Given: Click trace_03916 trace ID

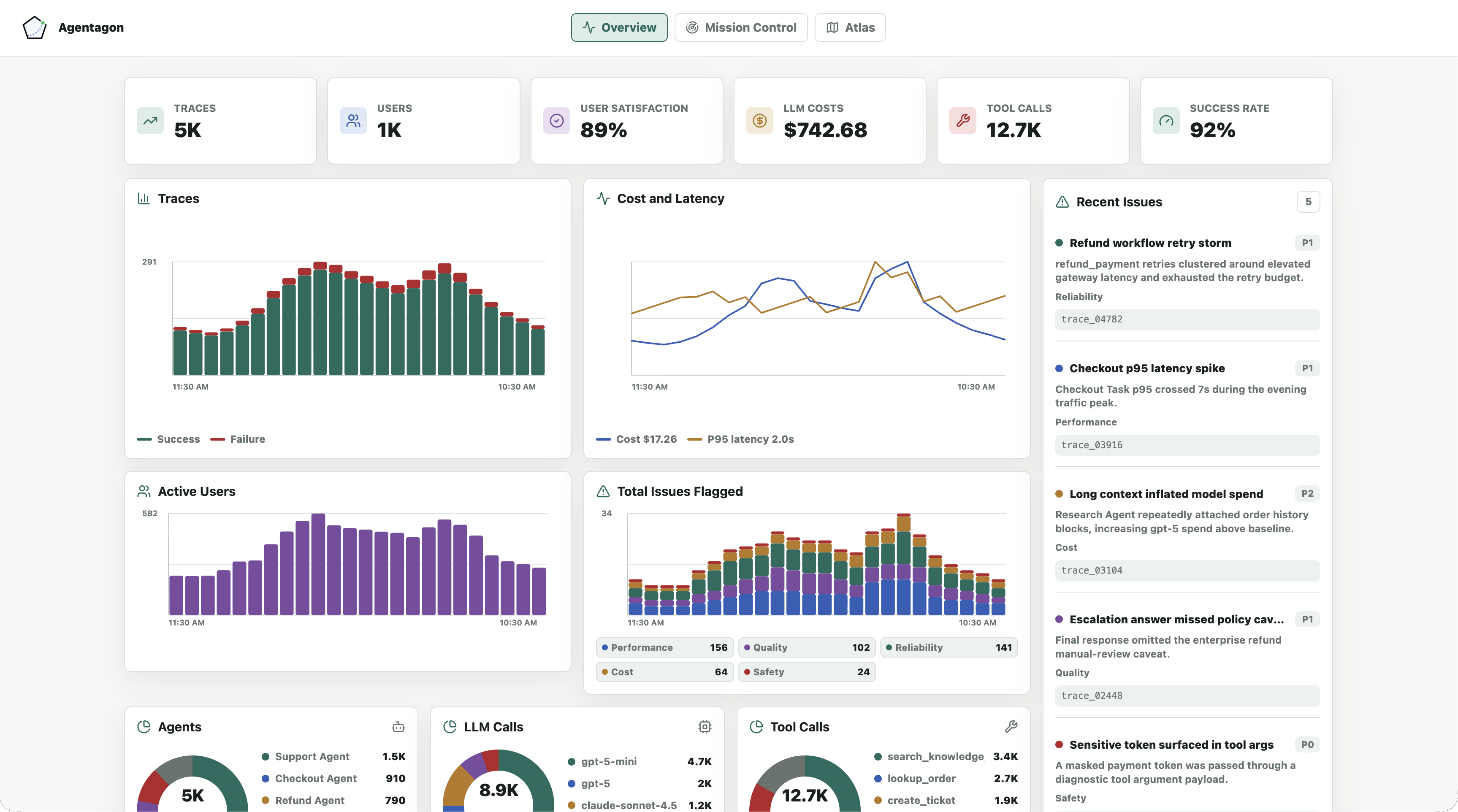Looking at the screenshot, I should (1187, 445).
